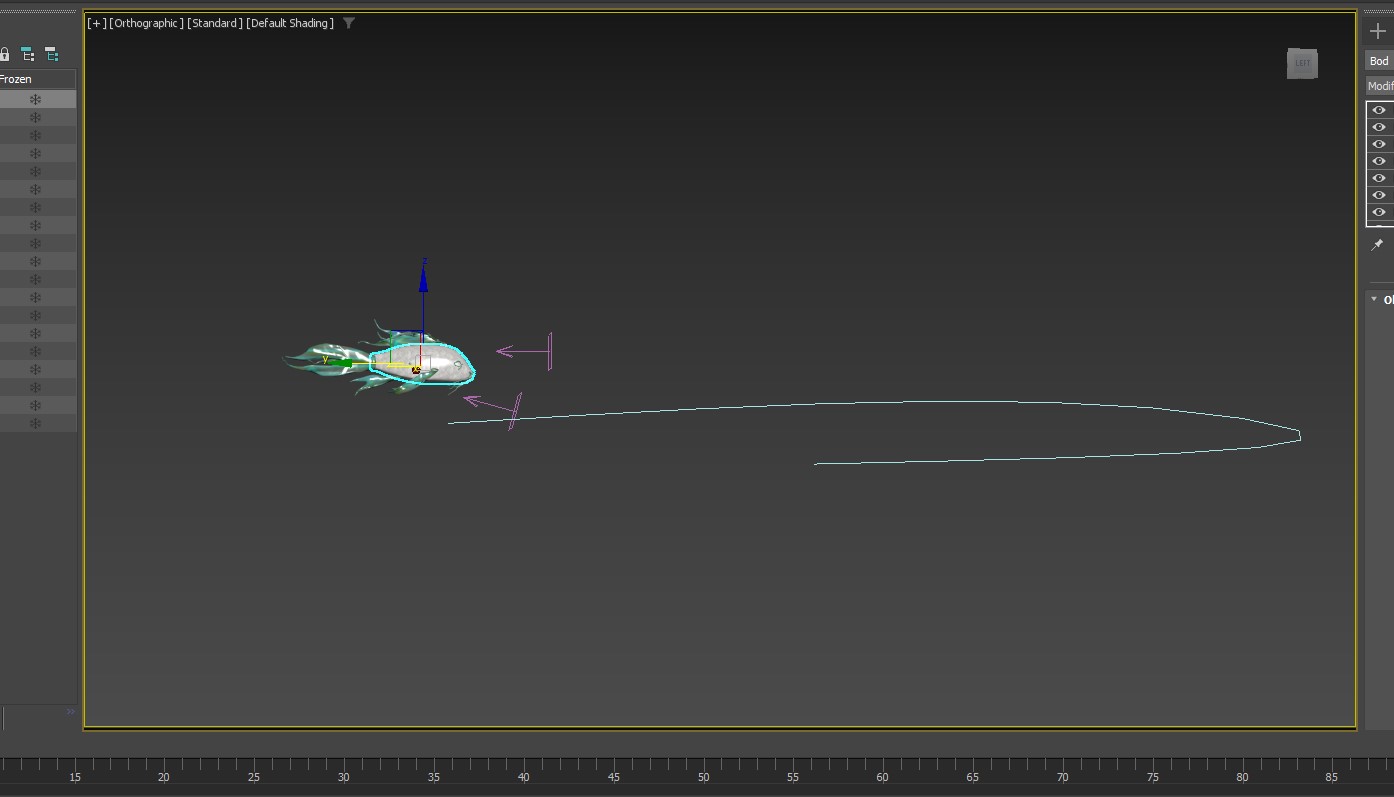1394x797 pixels.
Task: Open the [+] viewport menu
Action: [x=95, y=22]
